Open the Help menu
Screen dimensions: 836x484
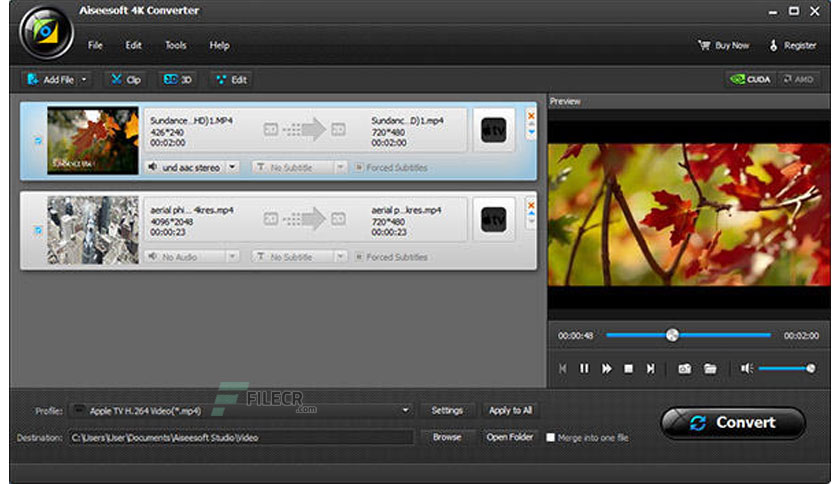pyautogui.click(x=219, y=45)
